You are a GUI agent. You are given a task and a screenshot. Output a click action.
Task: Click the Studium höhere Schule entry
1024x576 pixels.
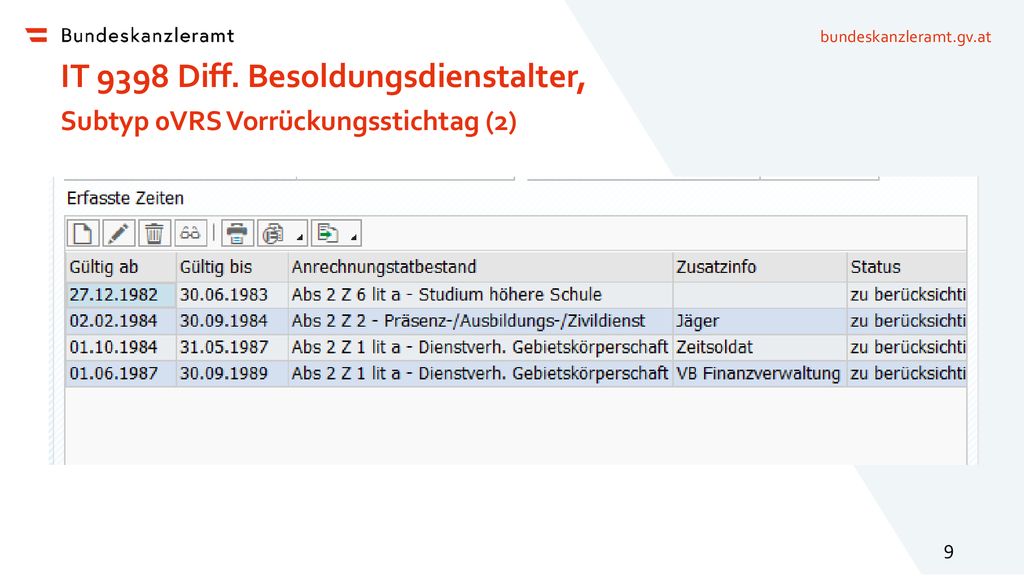[x=480, y=295]
